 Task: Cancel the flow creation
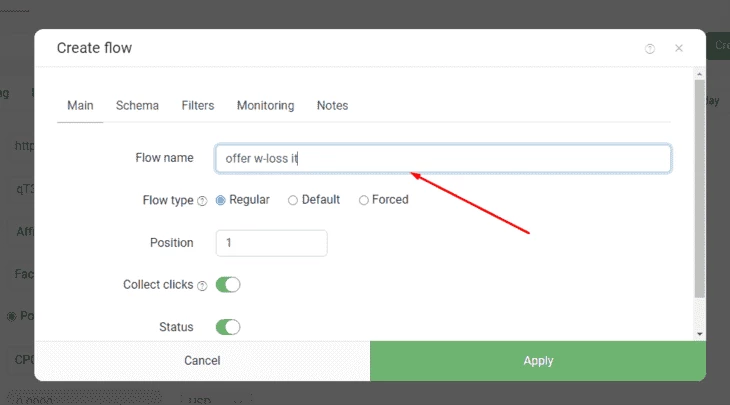202,361
